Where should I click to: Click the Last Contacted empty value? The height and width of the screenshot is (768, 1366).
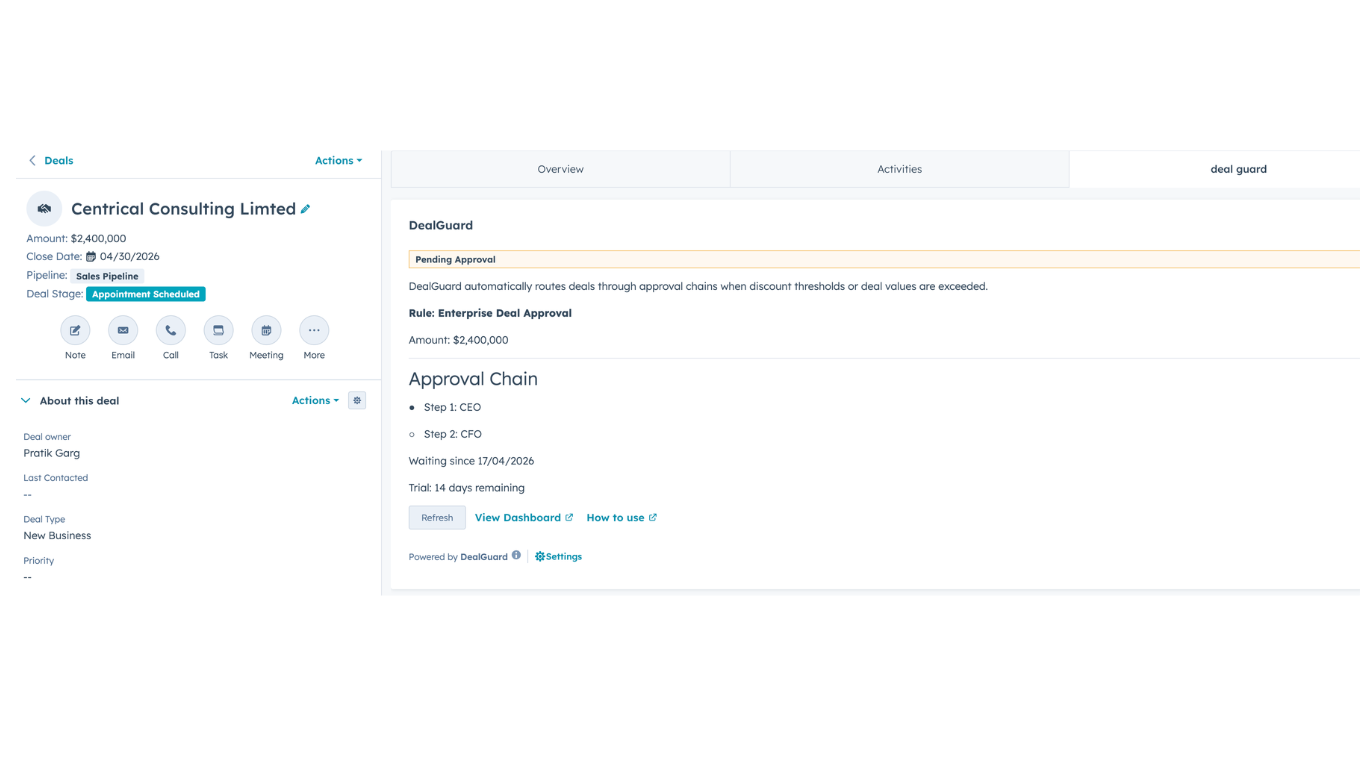(x=28, y=495)
